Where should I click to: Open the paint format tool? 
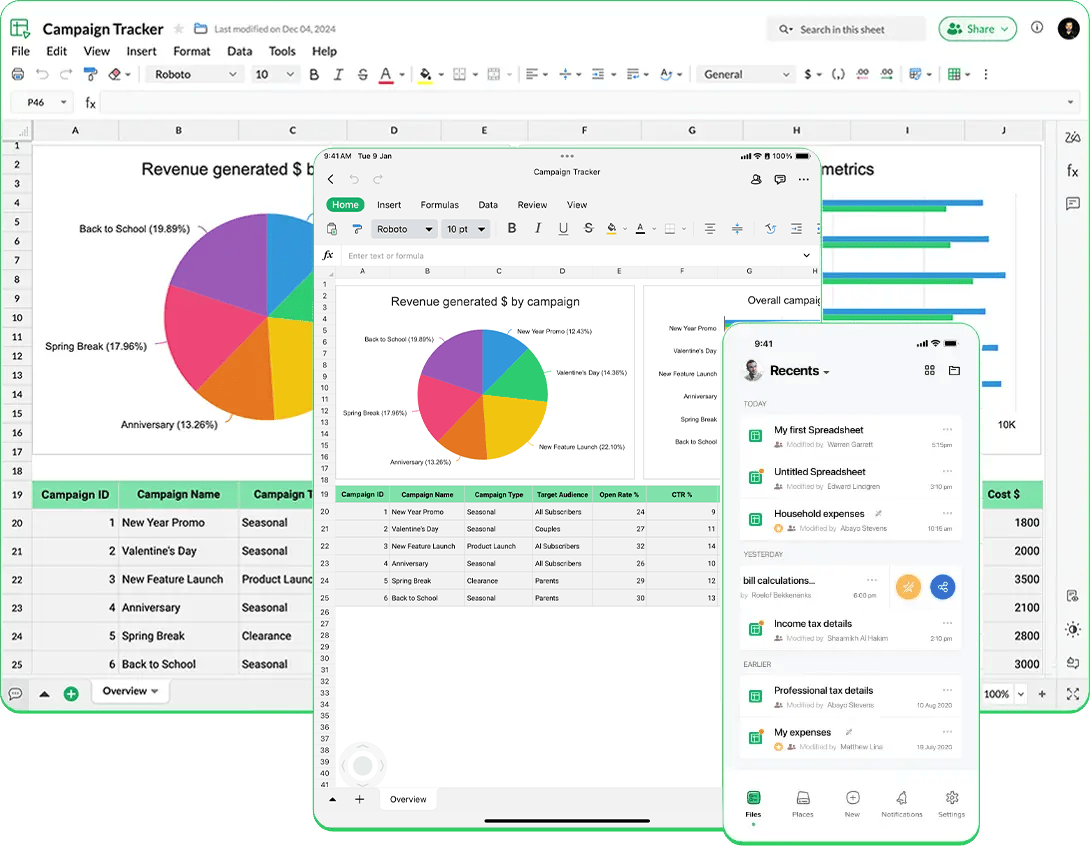click(x=89, y=74)
